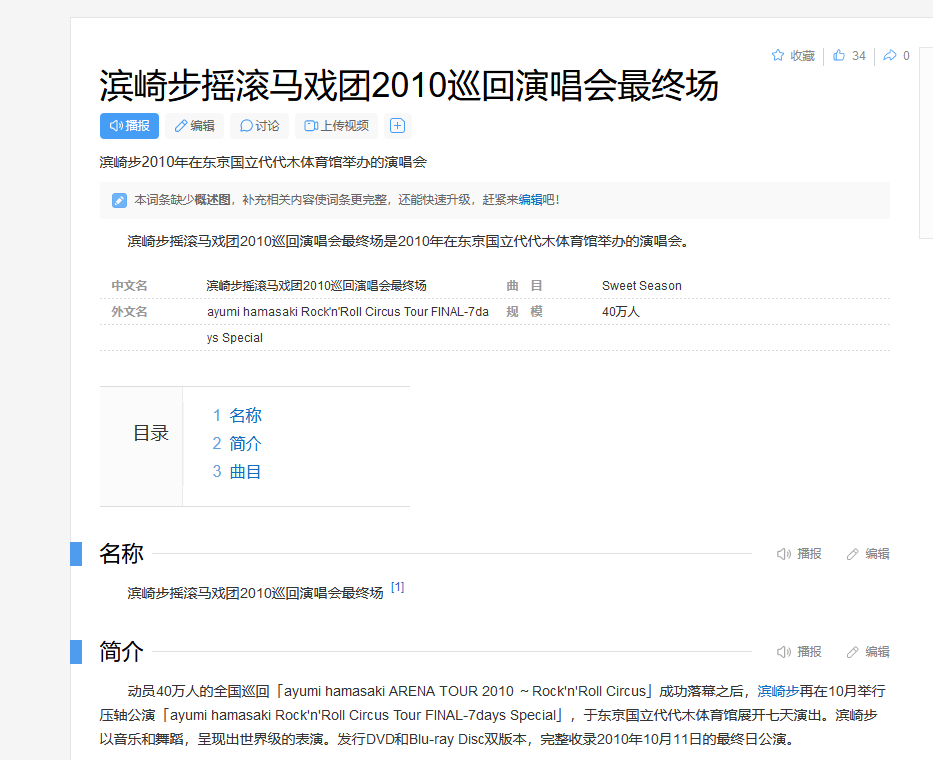Click the blue 播报 audio button
The width and height of the screenshot is (933, 760).
tap(129, 126)
